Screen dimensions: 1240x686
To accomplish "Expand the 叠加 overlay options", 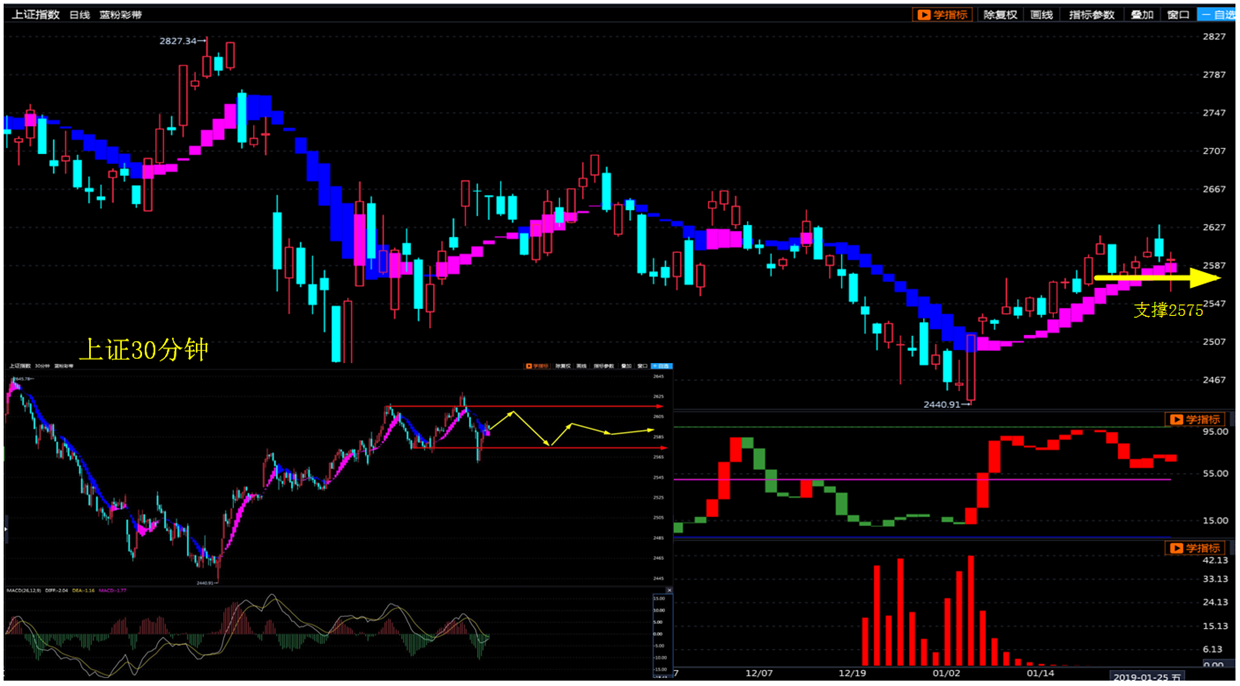I will [x=1142, y=15].
